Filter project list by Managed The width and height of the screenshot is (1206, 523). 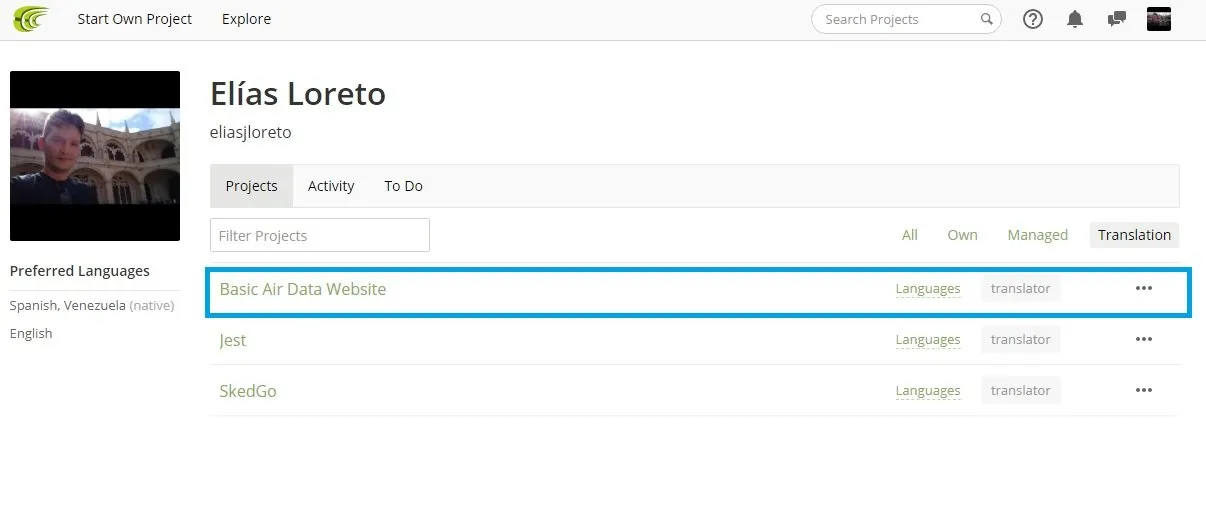pyautogui.click(x=1037, y=235)
